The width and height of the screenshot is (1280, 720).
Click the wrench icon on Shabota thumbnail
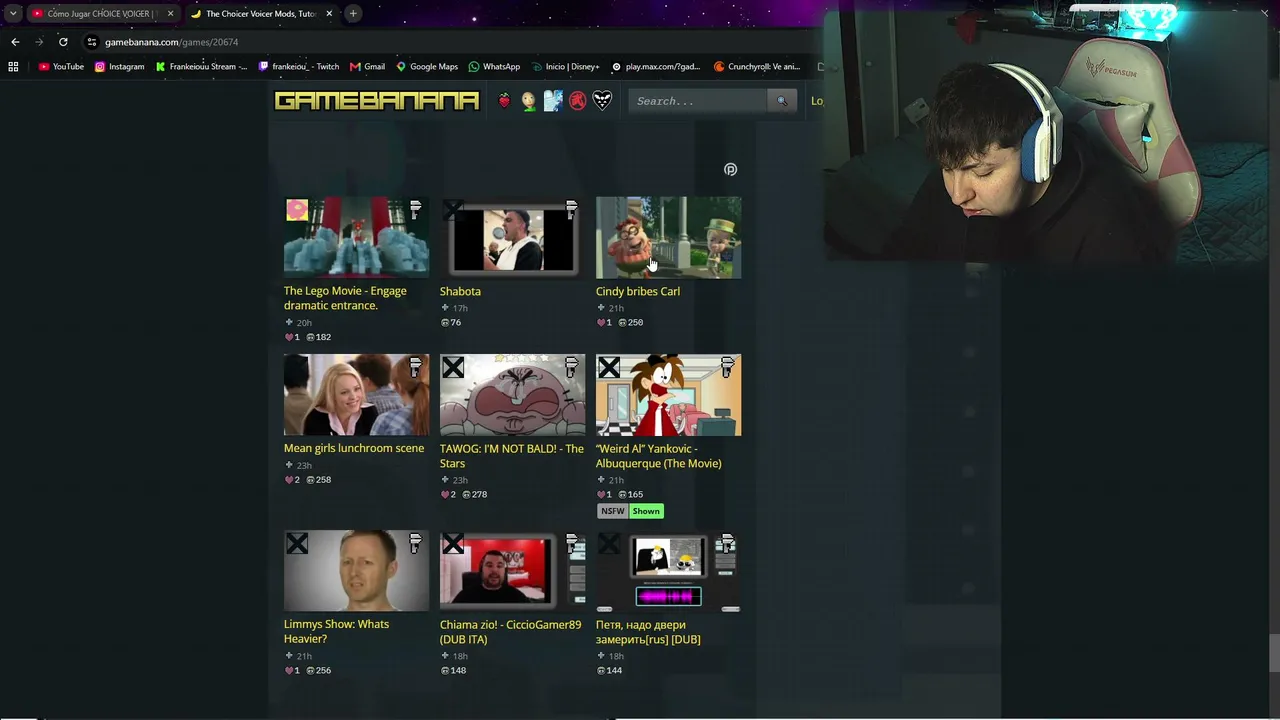(x=571, y=209)
